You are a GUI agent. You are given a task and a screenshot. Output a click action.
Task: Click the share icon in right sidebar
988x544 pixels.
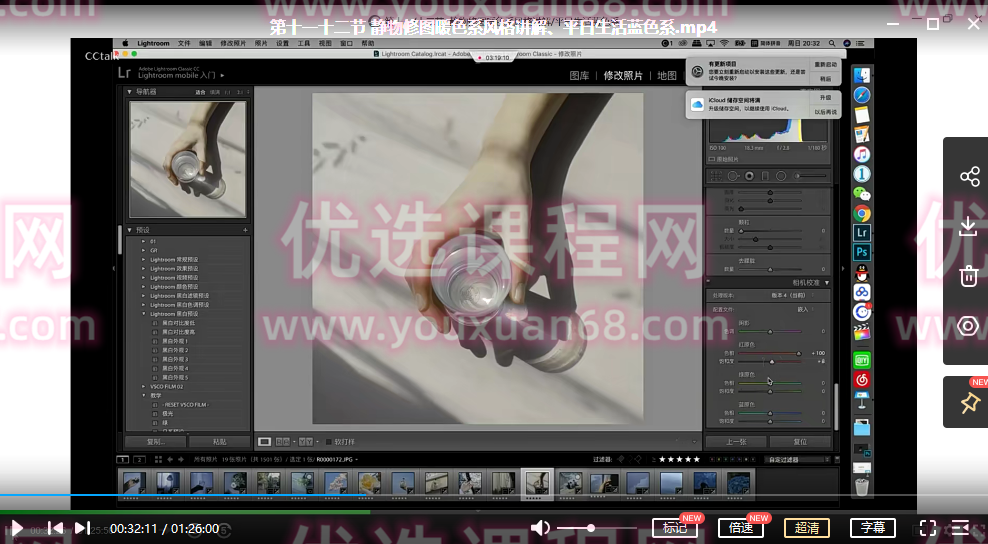pos(968,177)
